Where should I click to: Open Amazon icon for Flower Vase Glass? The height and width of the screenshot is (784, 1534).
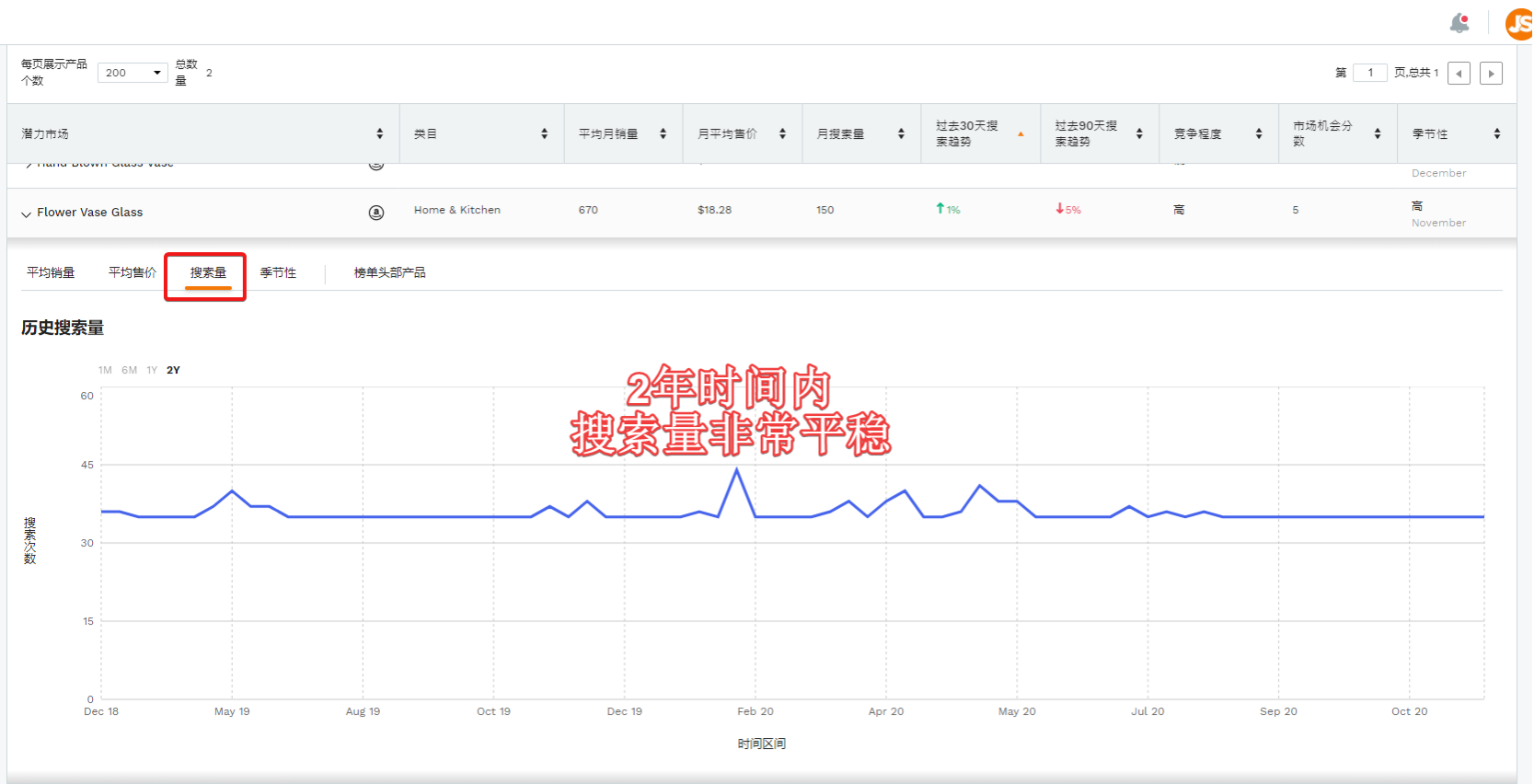[x=376, y=213]
